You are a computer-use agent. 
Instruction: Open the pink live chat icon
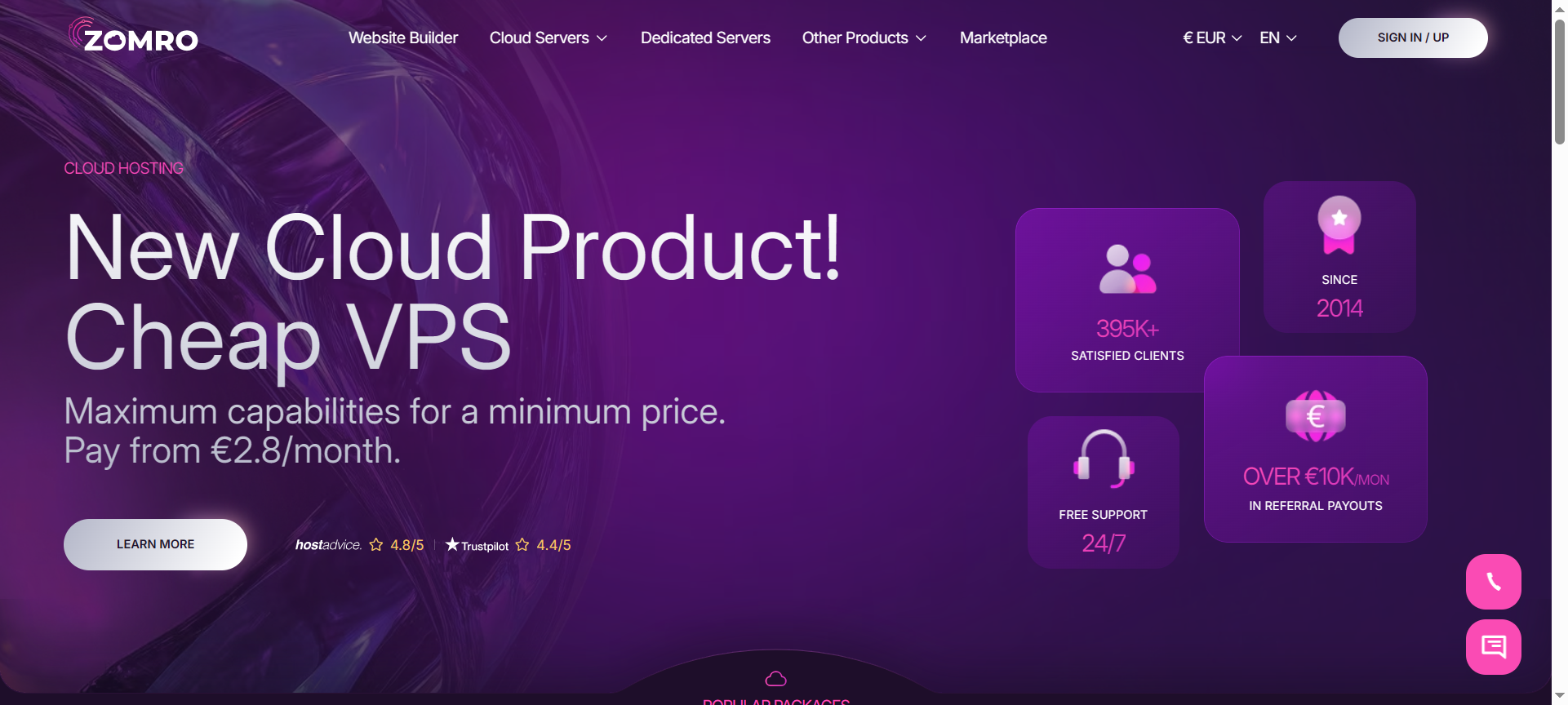[x=1493, y=647]
